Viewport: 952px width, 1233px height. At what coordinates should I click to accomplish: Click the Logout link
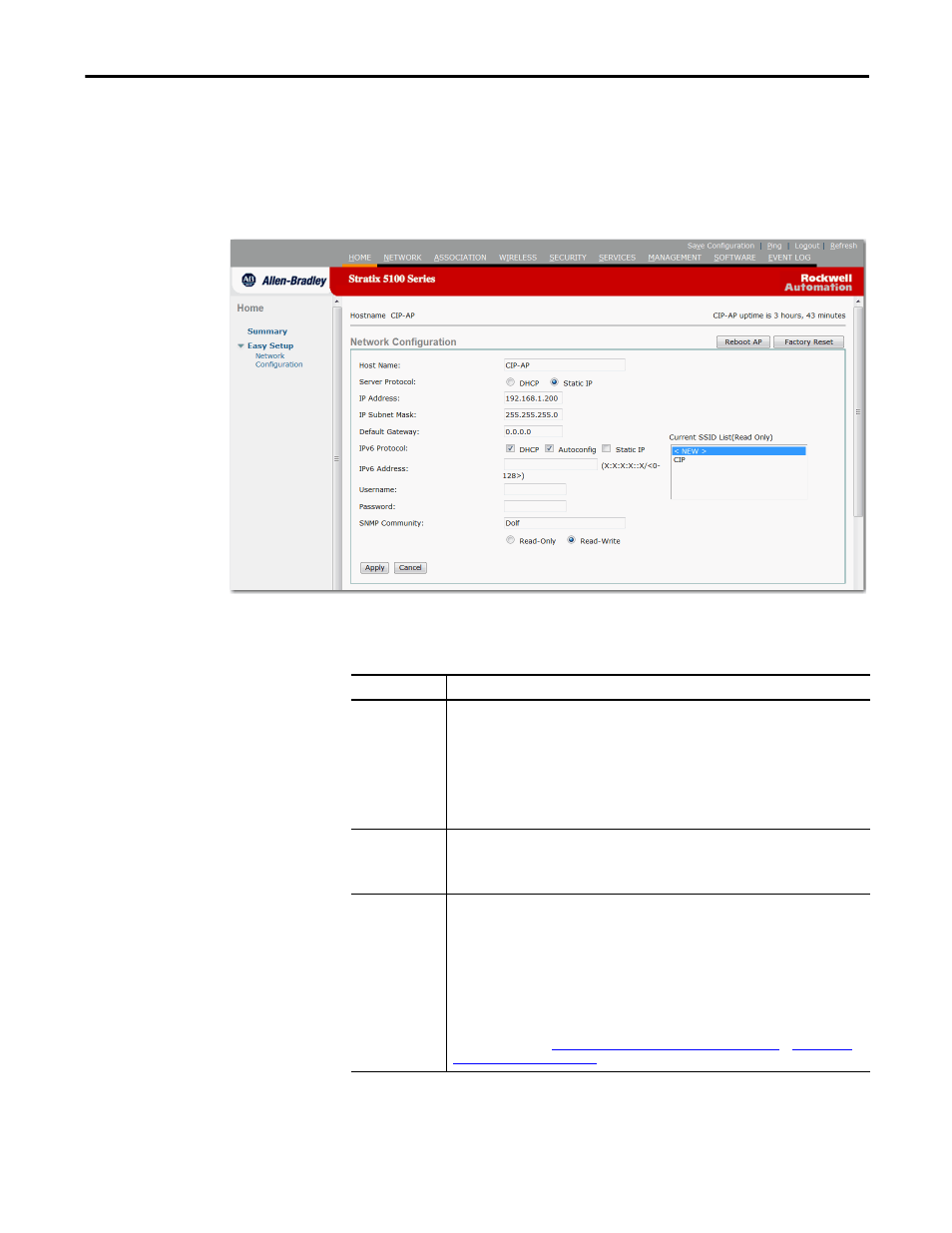click(806, 246)
